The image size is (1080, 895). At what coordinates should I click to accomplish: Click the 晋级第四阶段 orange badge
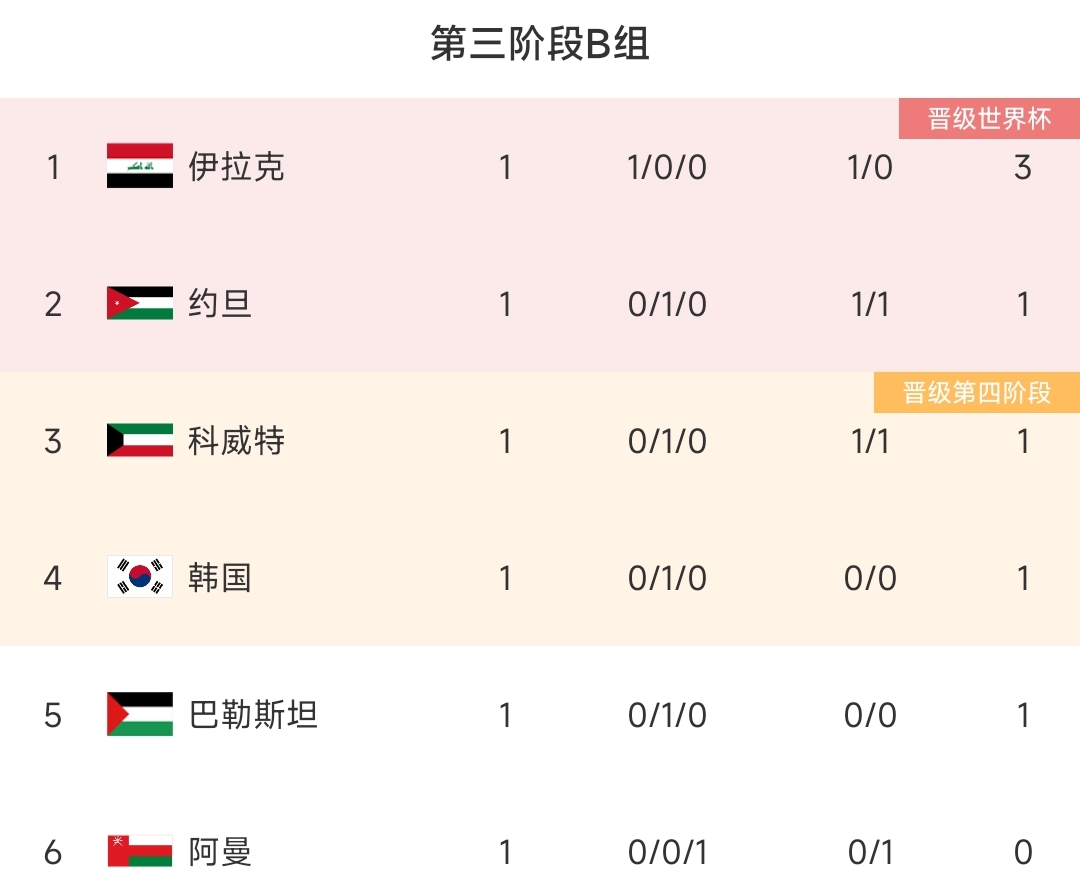[977, 393]
